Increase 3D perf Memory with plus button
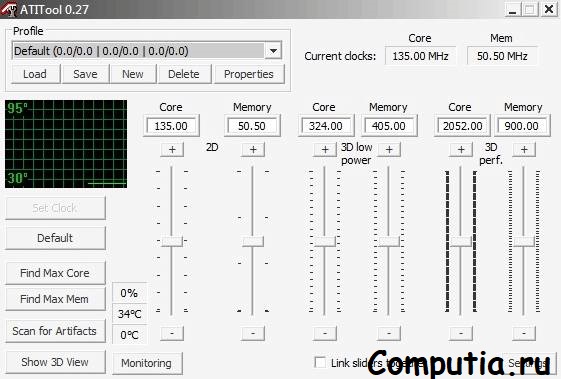561x379 pixels. point(524,150)
